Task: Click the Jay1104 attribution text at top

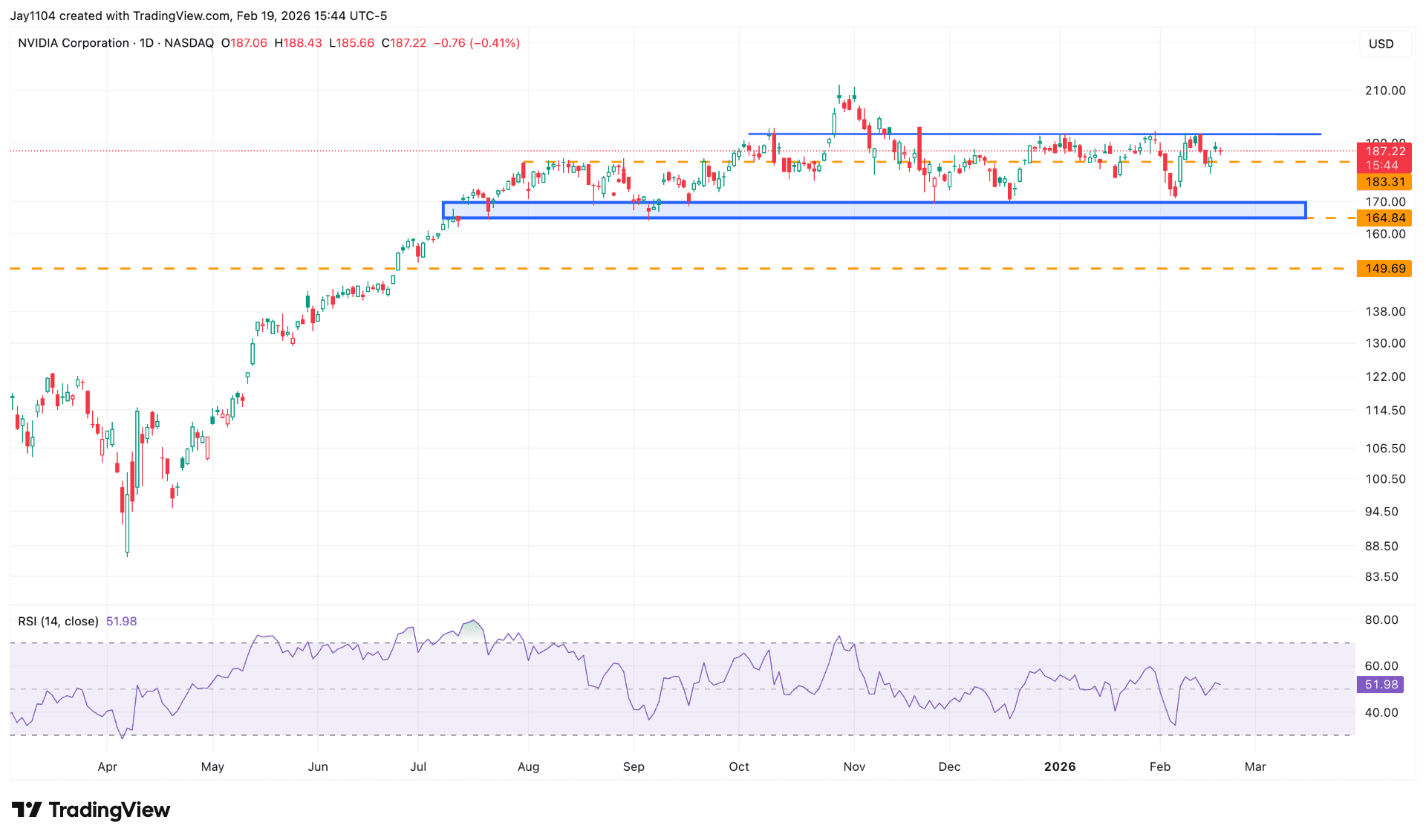Action: pyautogui.click(x=34, y=16)
